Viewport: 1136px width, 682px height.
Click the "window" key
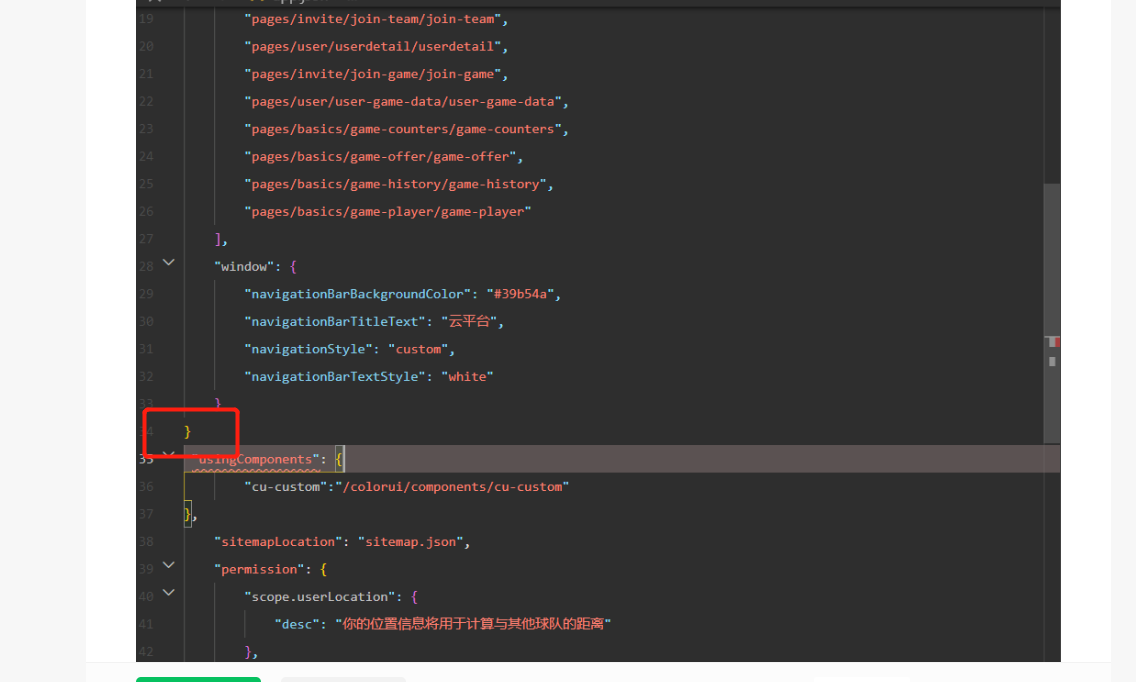(244, 267)
